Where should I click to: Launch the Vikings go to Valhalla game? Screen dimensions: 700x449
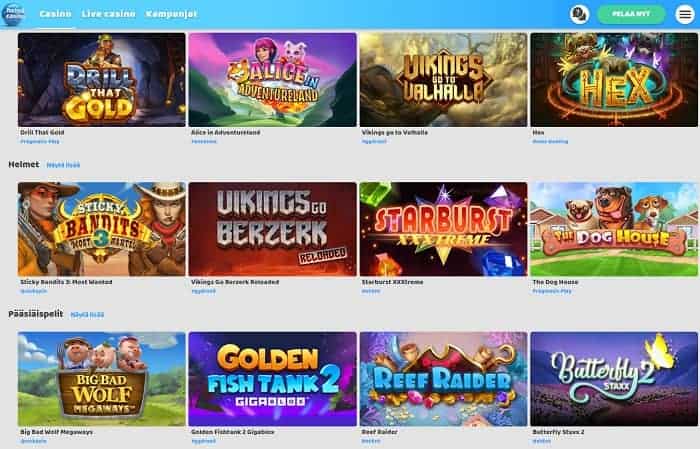tap(444, 79)
